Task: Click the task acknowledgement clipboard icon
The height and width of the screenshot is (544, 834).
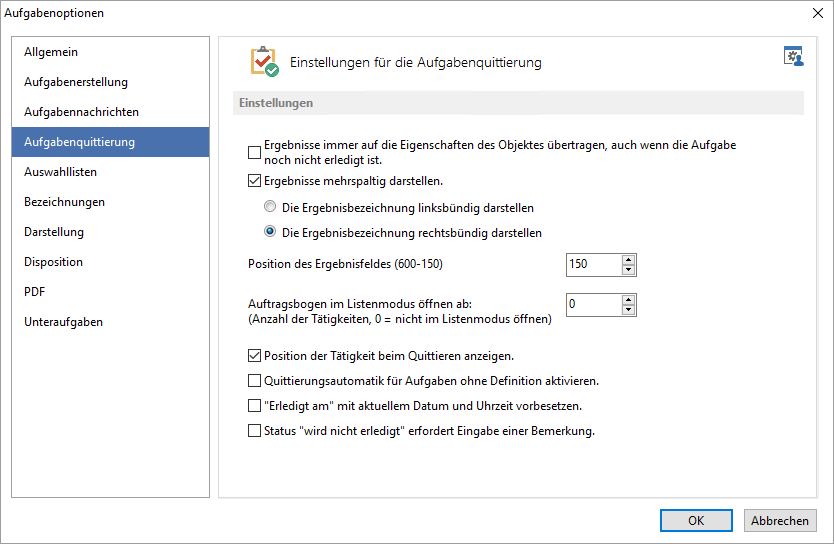Action: pyautogui.click(x=265, y=62)
